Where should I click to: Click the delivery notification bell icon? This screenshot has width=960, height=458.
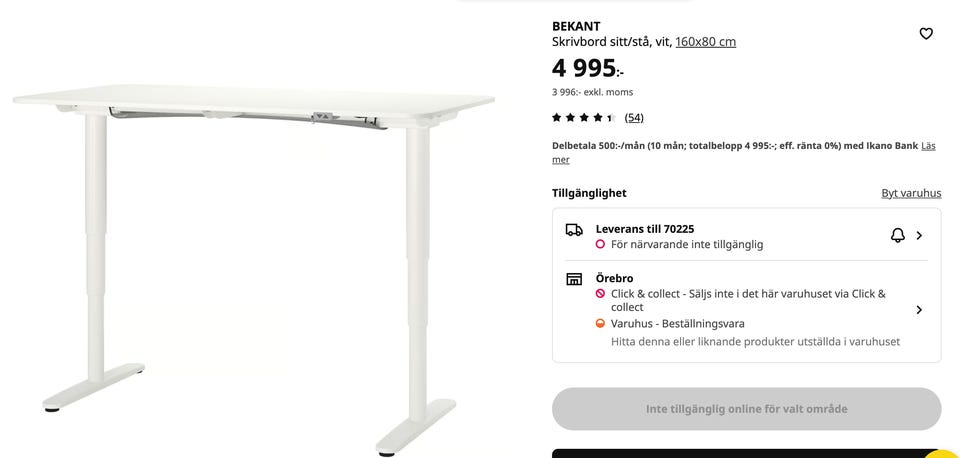[898, 235]
